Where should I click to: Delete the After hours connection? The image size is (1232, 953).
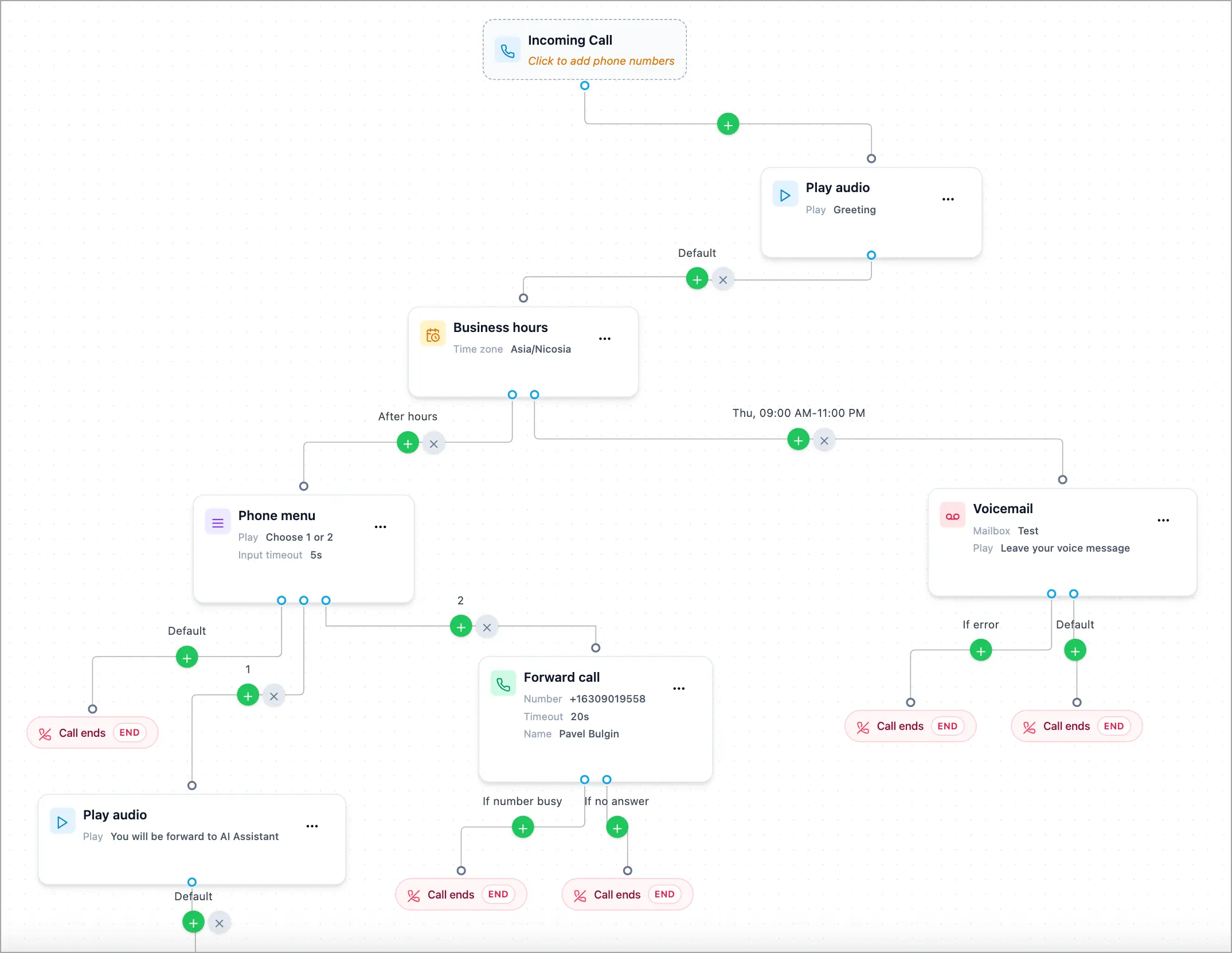(x=434, y=444)
